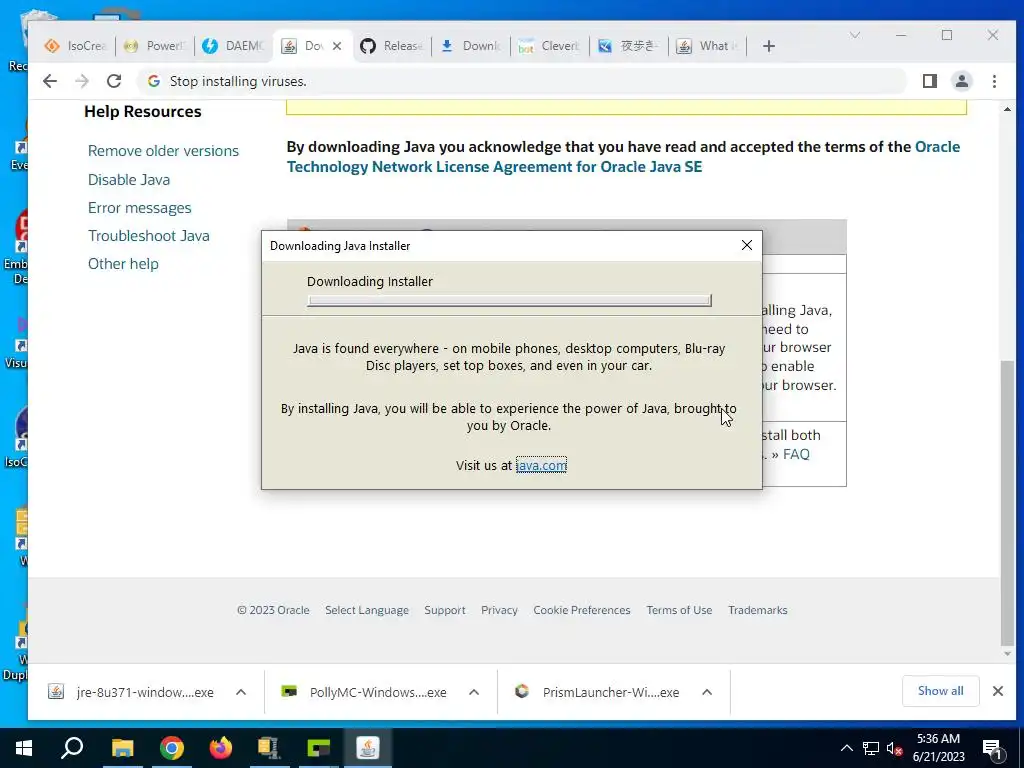Expand options for jre-8u371 download
This screenshot has width=1024, height=768.
tap(241, 692)
